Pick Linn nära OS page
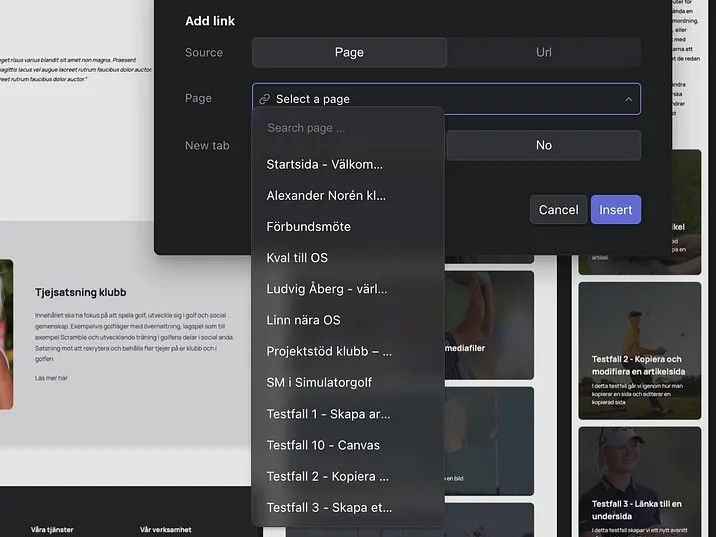The width and height of the screenshot is (716, 537). [303, 320]
